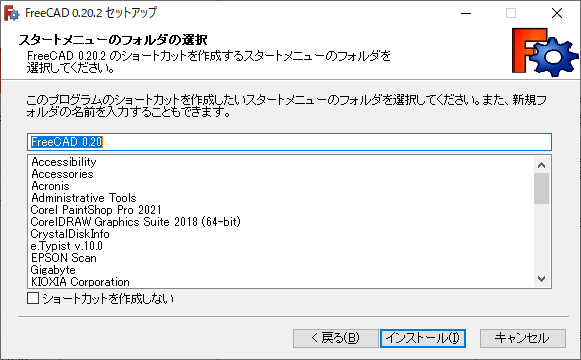Click the list scrollbar thumb
This screenshot has width=581, height=360.
click(541, 188)
